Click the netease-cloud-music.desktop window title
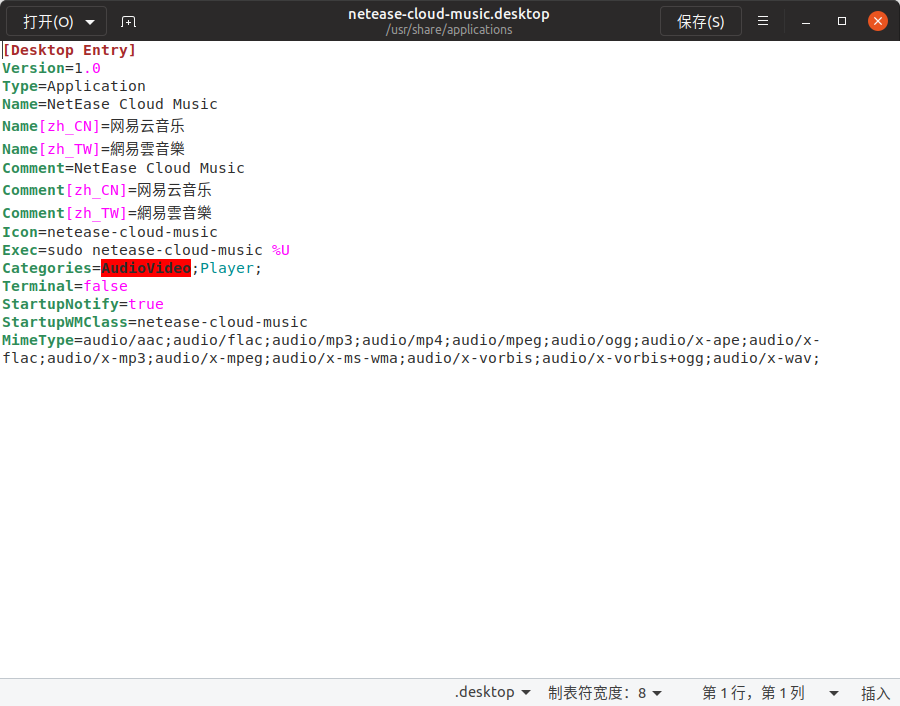900x706 pixels. [449, 14]
